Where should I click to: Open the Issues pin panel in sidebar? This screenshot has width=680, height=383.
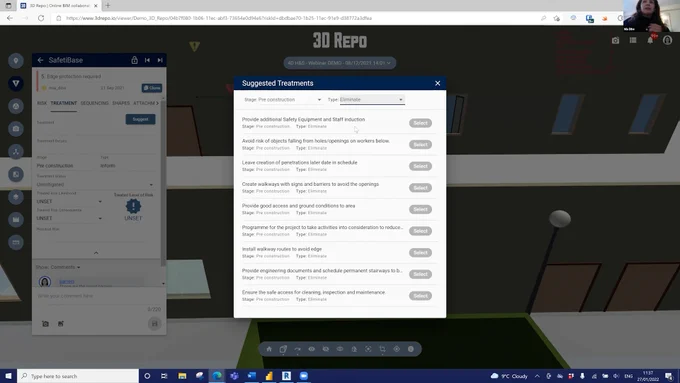click(x=16, y=61)
